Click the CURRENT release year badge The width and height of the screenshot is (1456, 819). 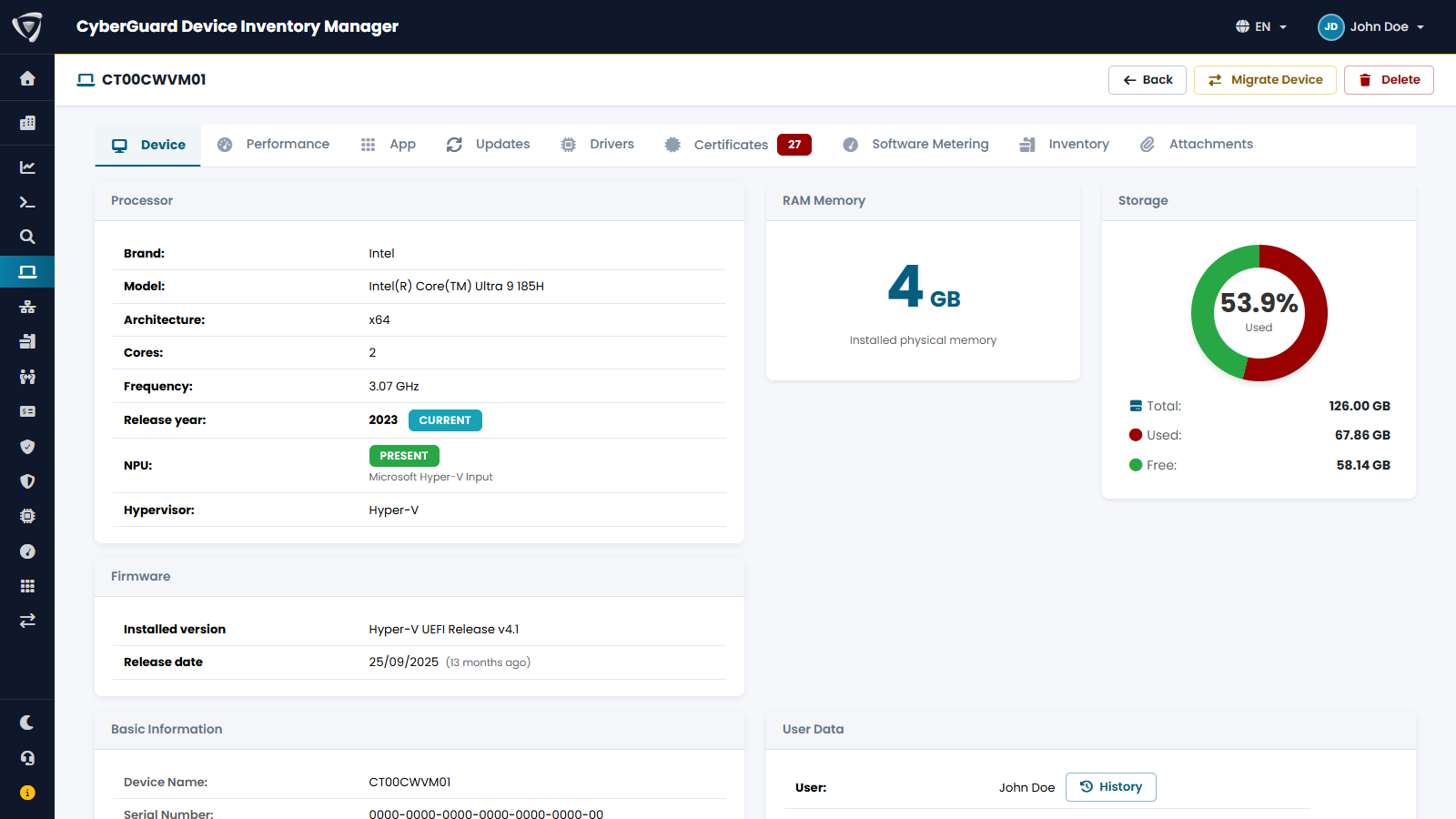[445, 420]
